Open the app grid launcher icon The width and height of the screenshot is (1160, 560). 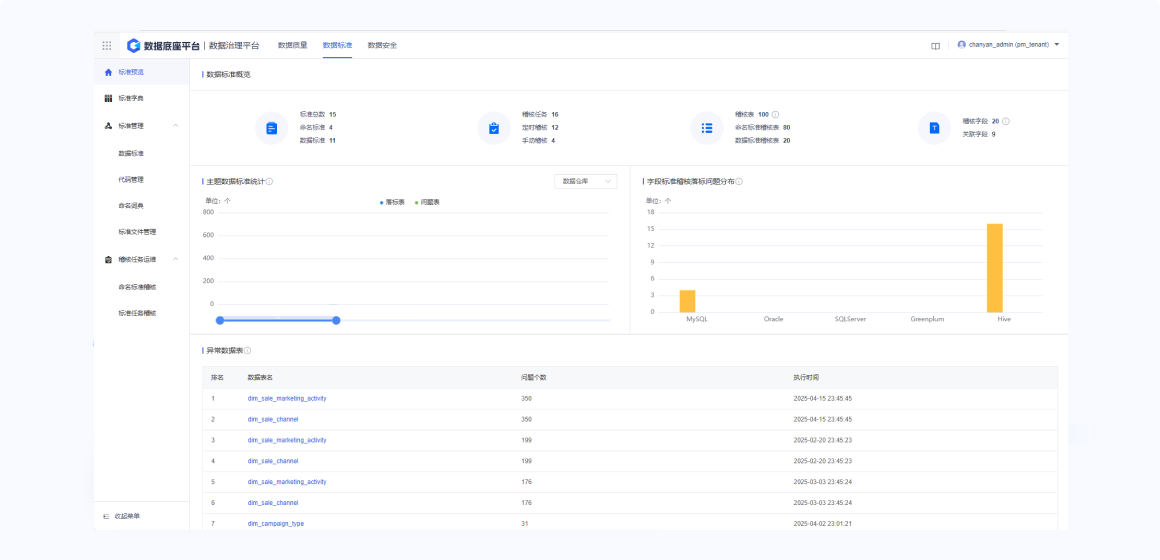click(107, 45)
